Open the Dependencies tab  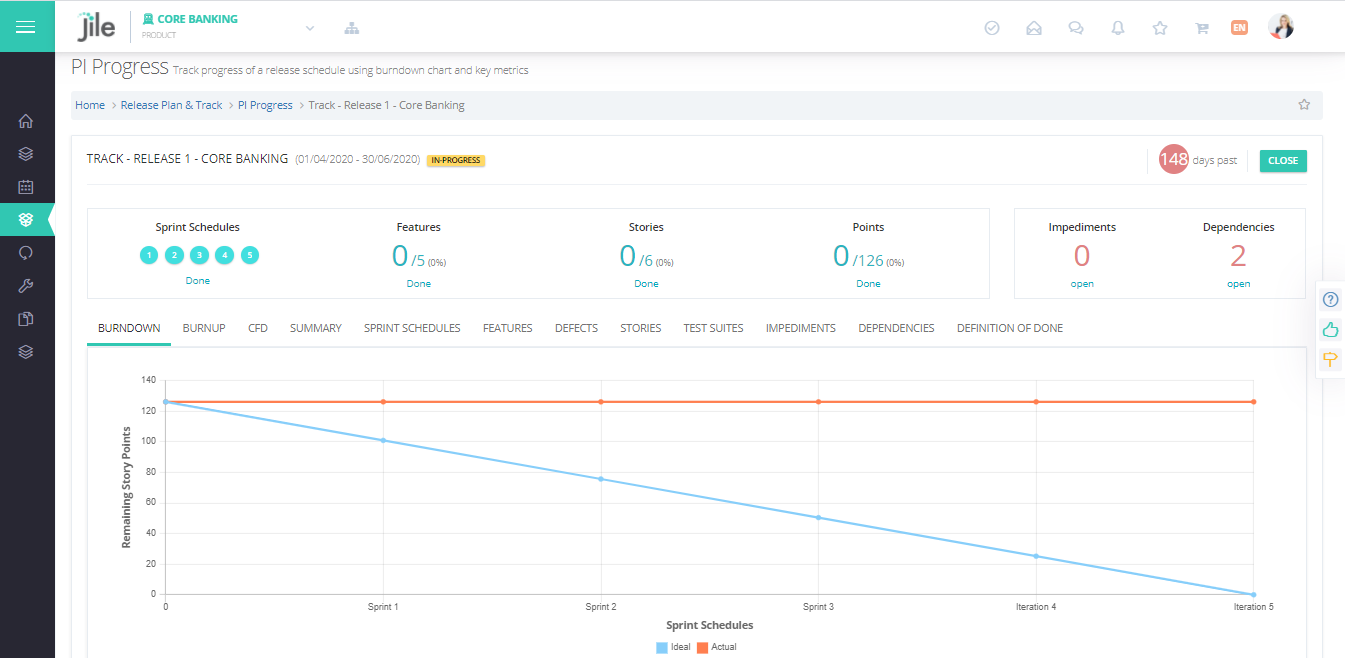pos(896,328)
